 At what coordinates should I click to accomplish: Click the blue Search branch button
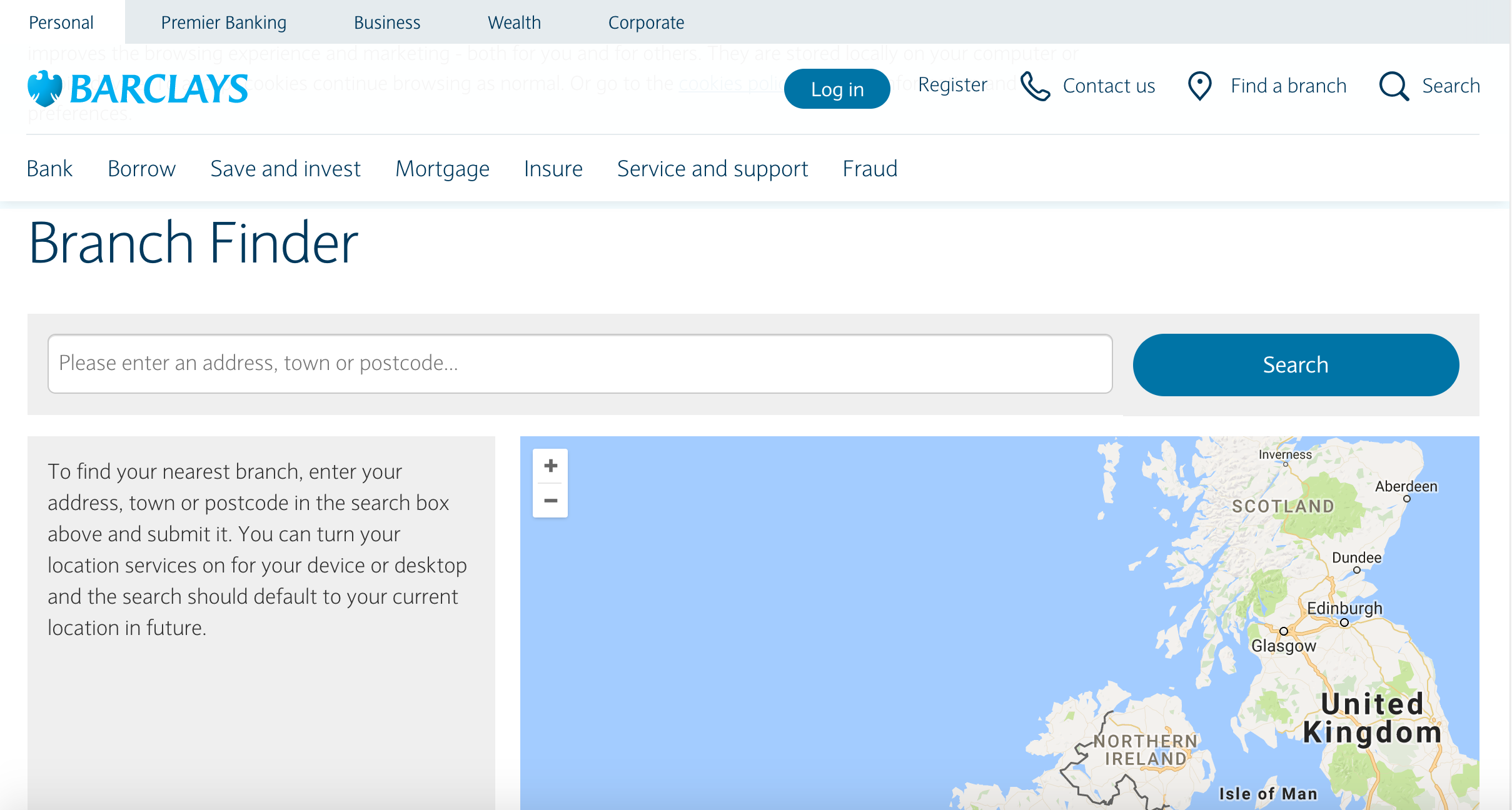tap(1296, 365)
